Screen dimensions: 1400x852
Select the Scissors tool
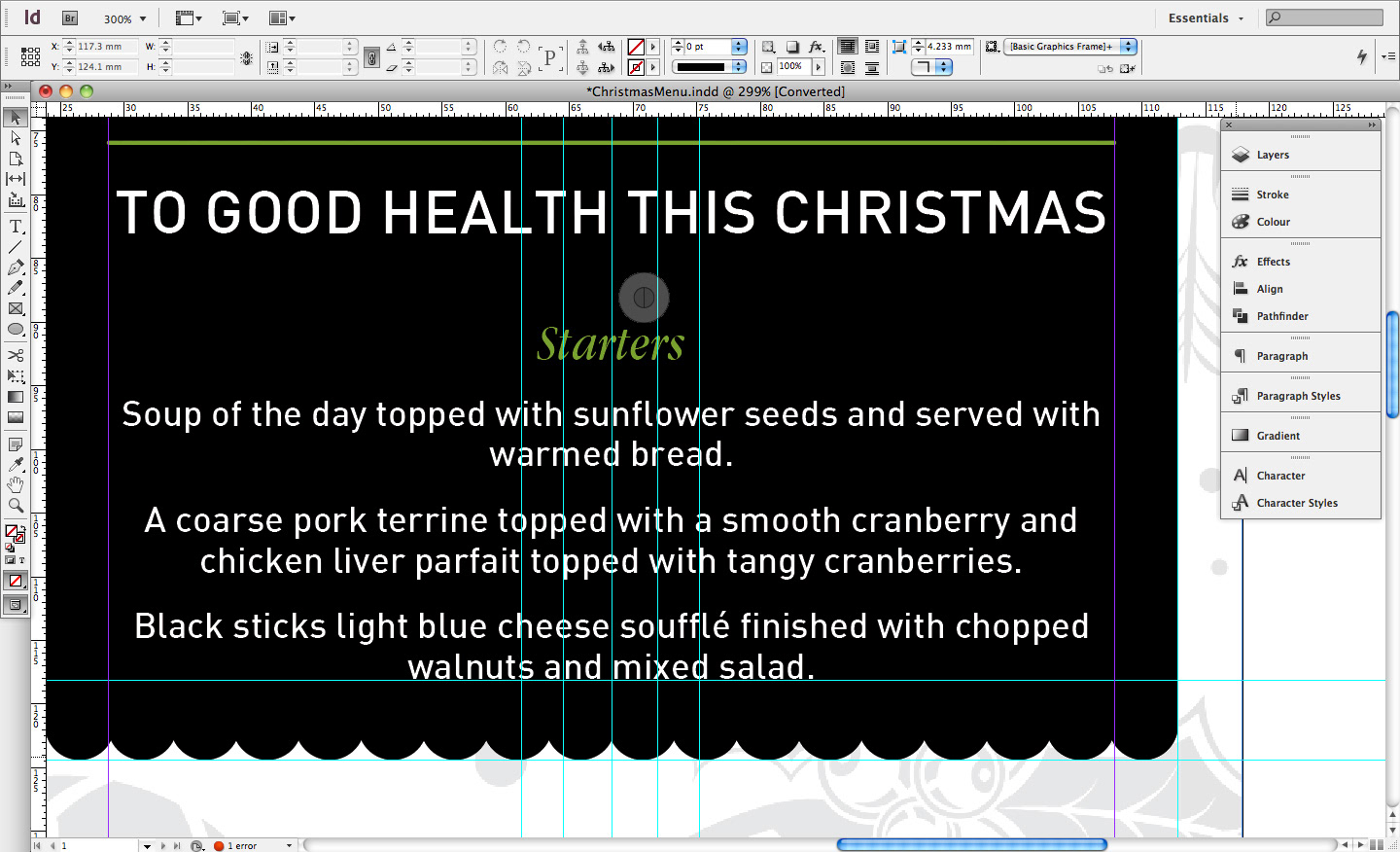coord(16,356)
